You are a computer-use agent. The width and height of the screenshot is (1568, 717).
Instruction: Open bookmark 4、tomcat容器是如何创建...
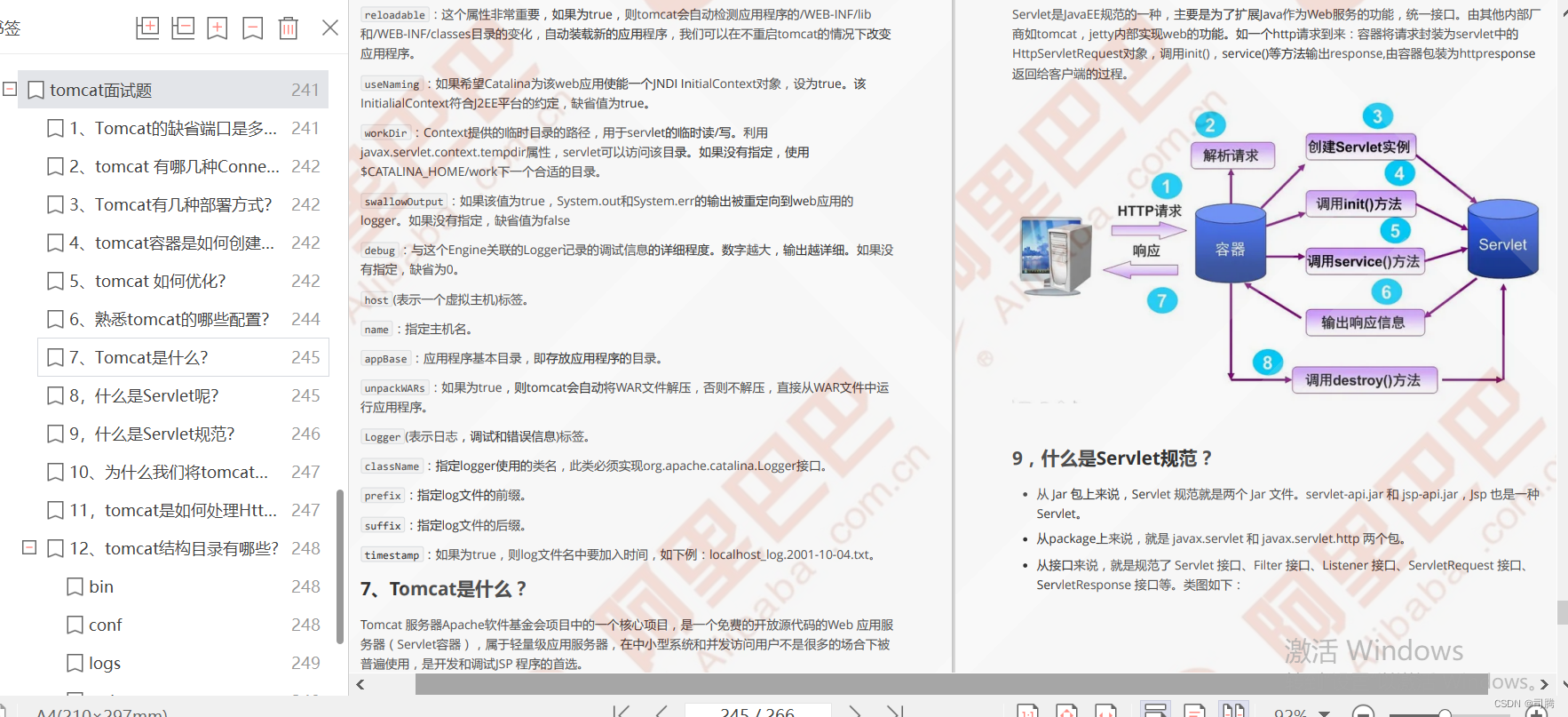[x=183, y=243]
